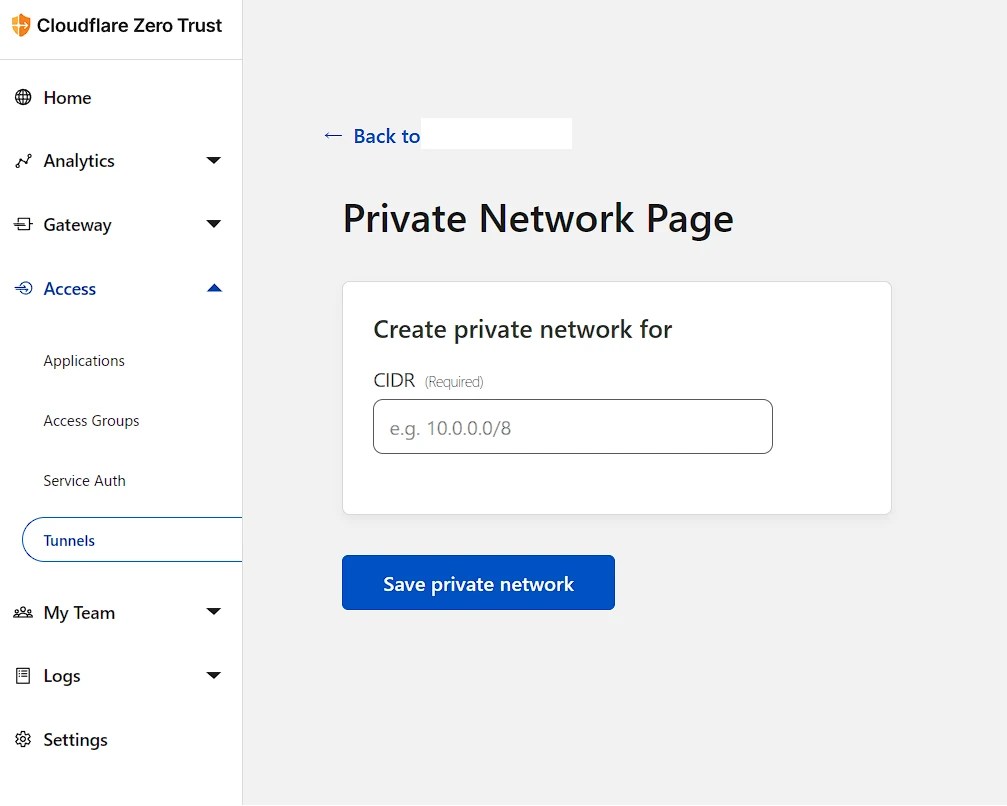The image size is (1007, 806).
Task: Click the Logs document icon
Action: coord(21,675)
